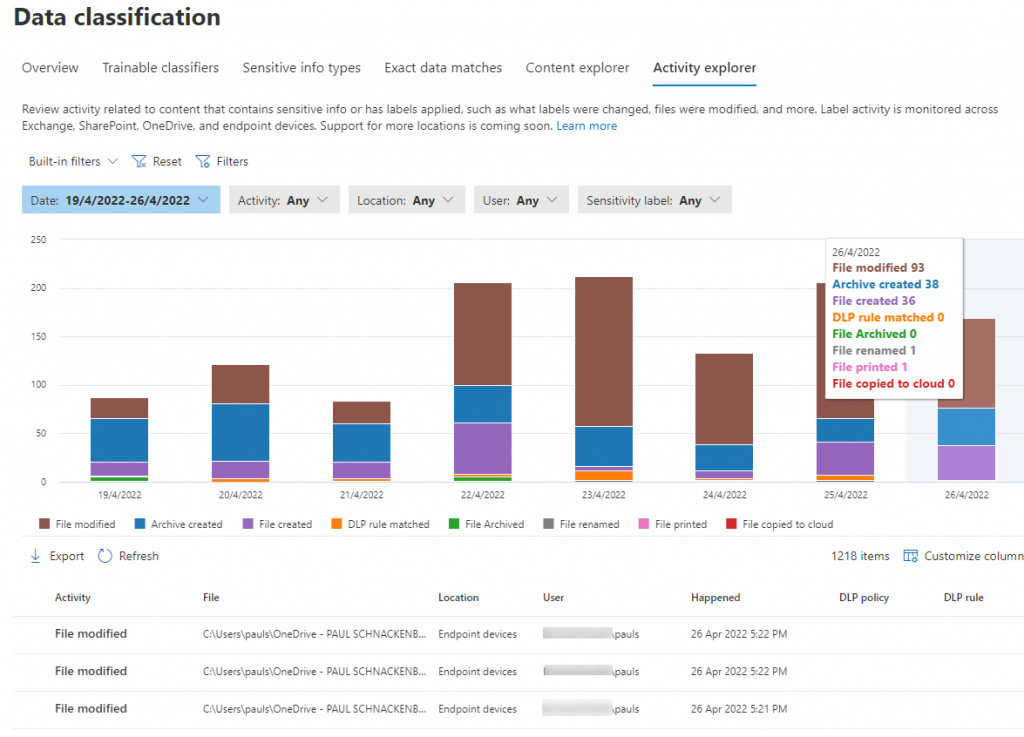Viewport: 1024px width, 737px height.
Task: Open the Content explorer tab
Action: pos(577,67)
